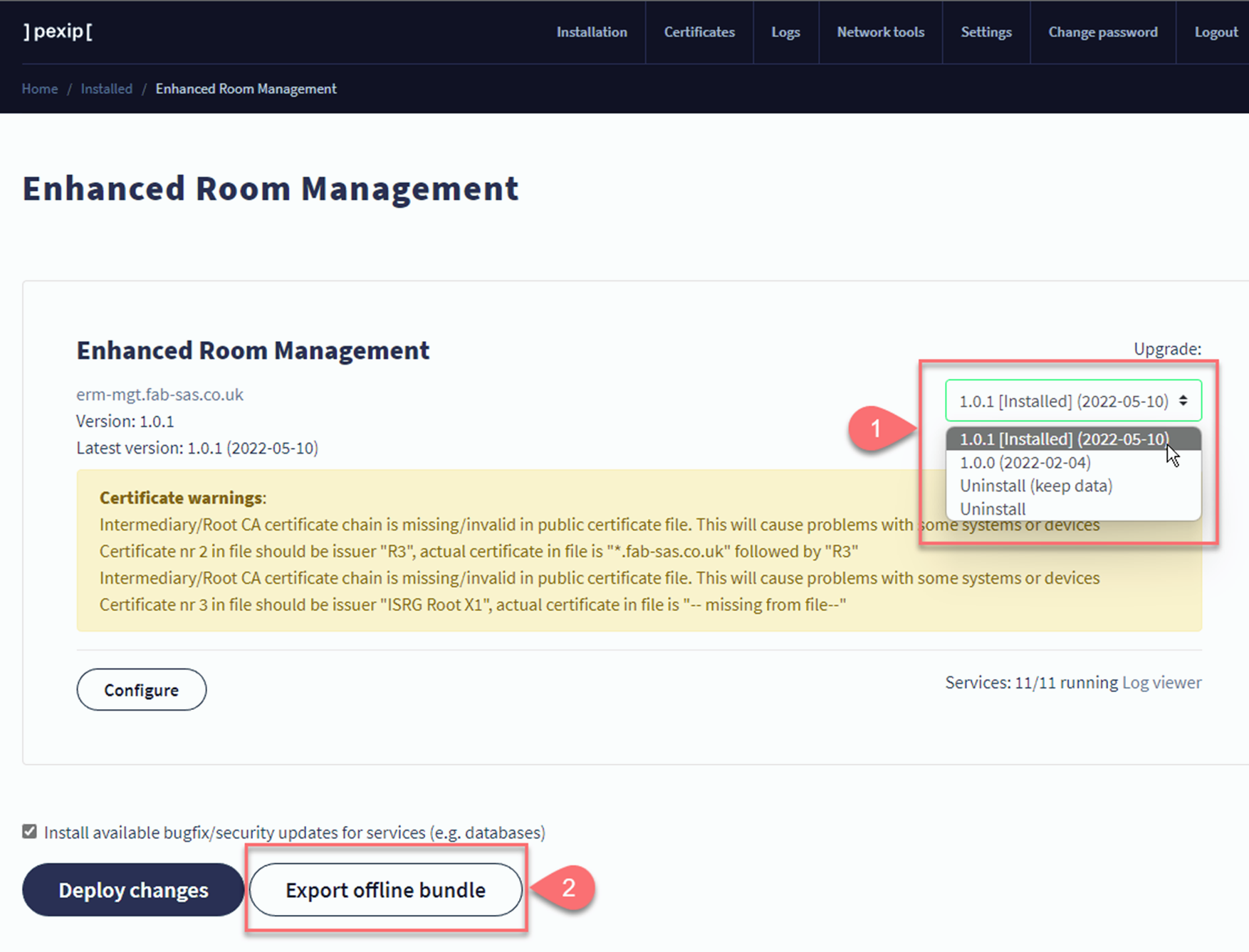Expand the Upgrade version dropdown
The width and height of the screenshot is (1249, 952).
click(x=1072, y=401)
